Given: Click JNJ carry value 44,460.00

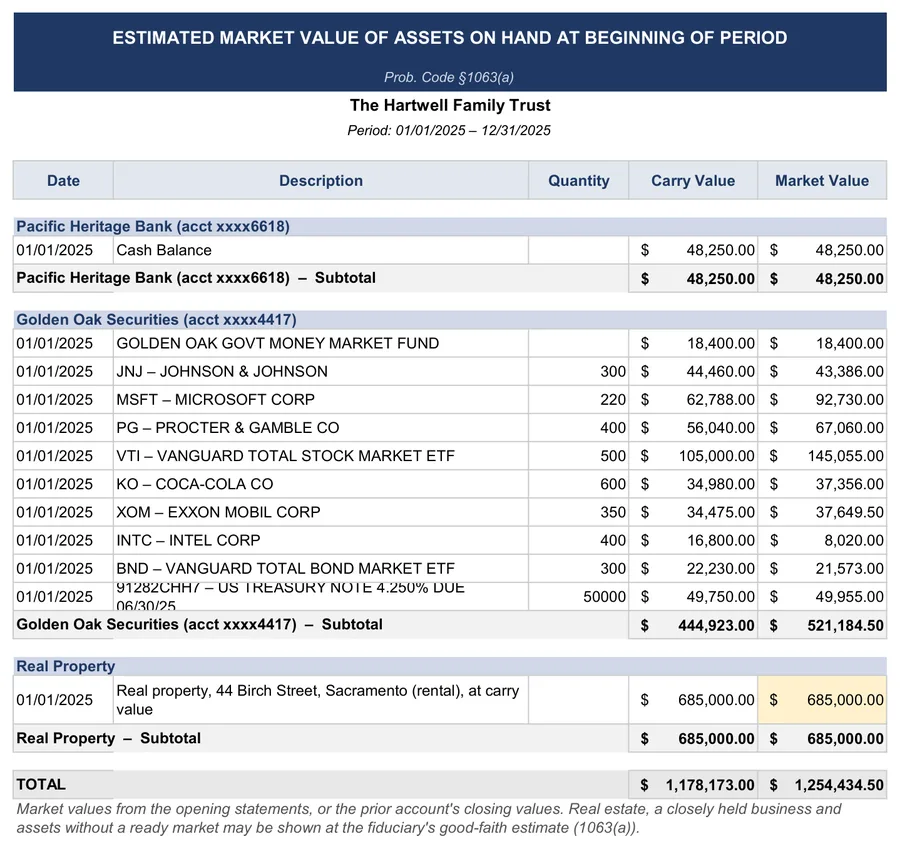Looking at the screenshot, I should coord(693,371).
